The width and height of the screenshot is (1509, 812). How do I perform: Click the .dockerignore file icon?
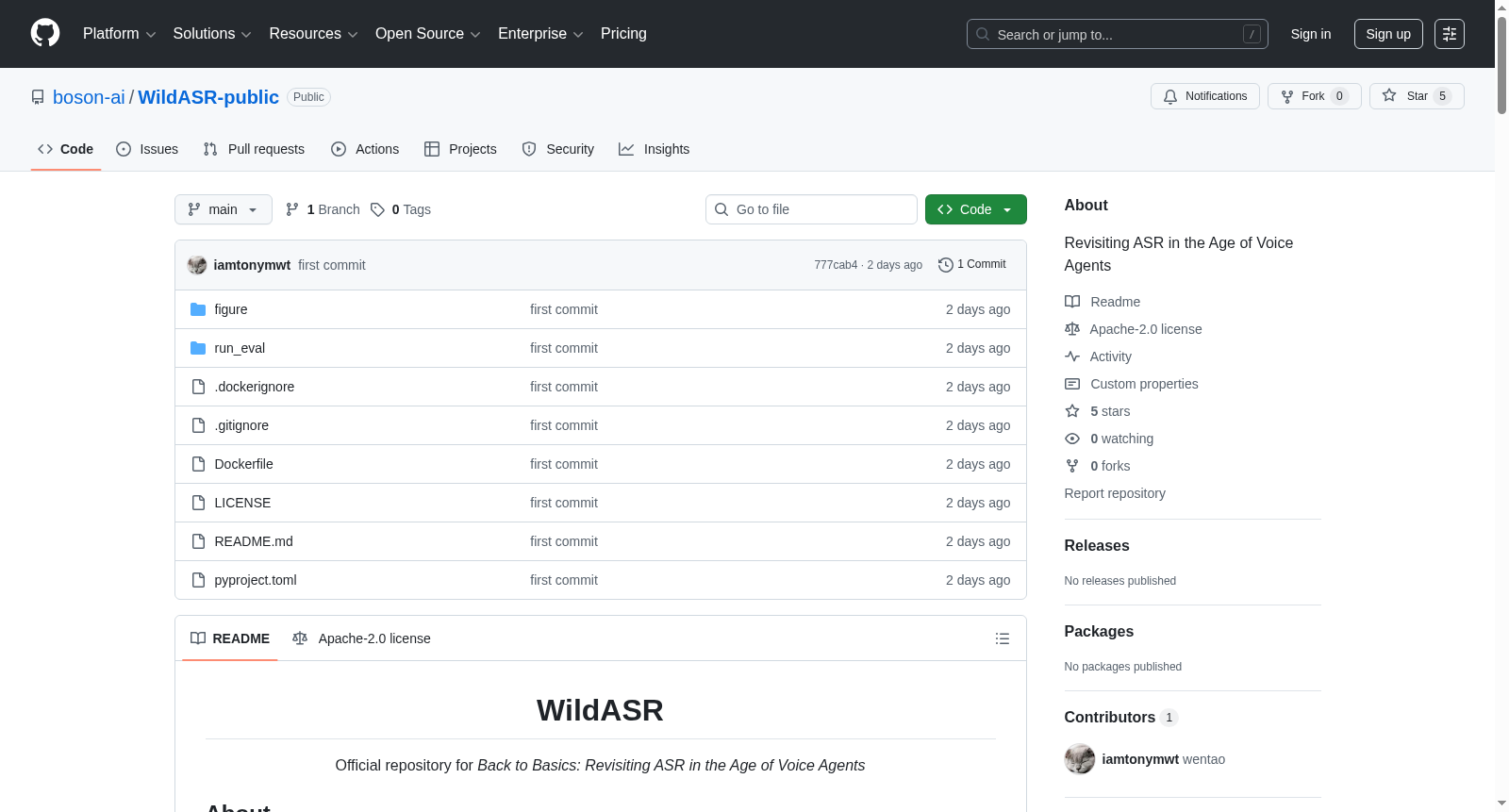coord(198,387)
